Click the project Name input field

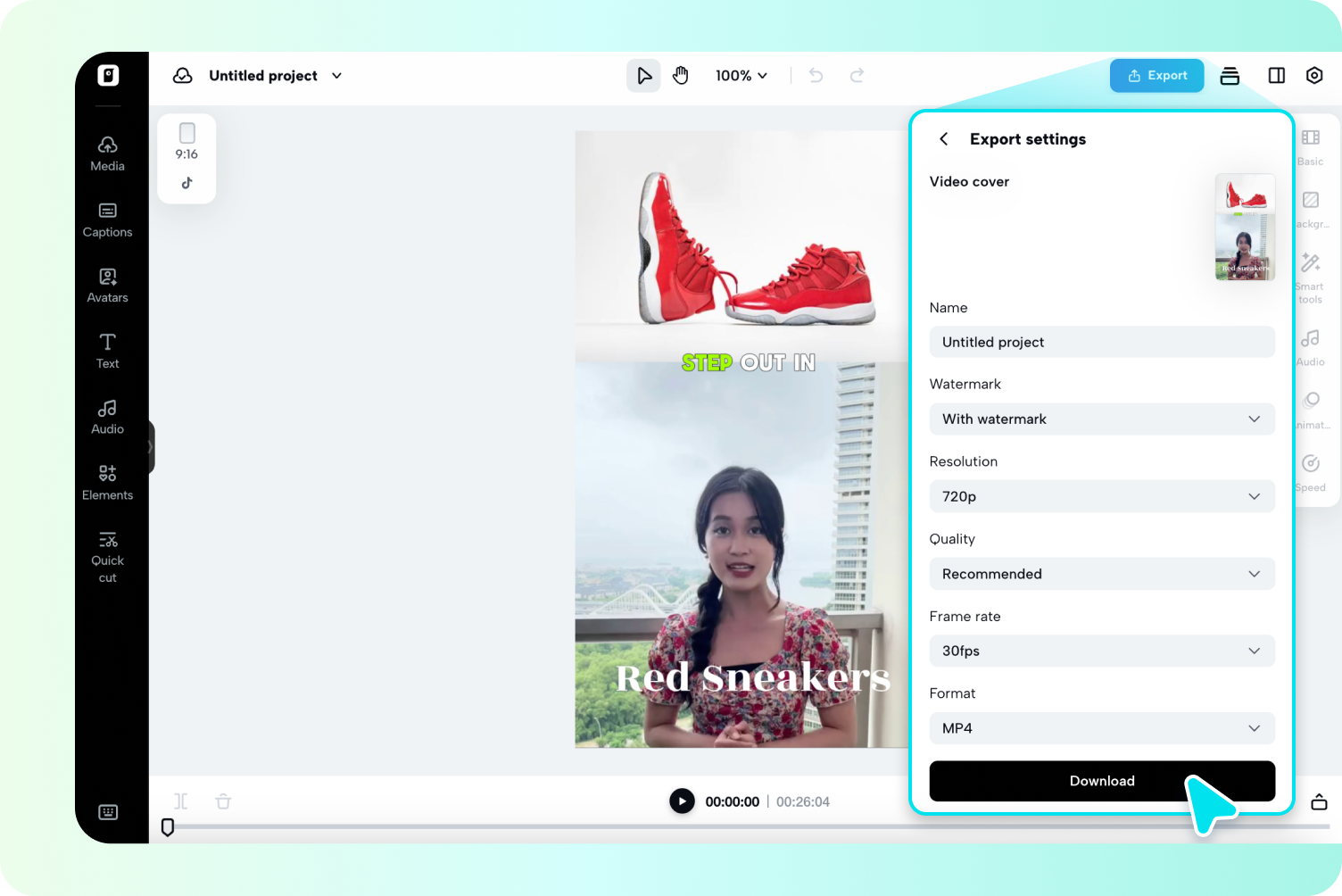tap(1102, 342)
